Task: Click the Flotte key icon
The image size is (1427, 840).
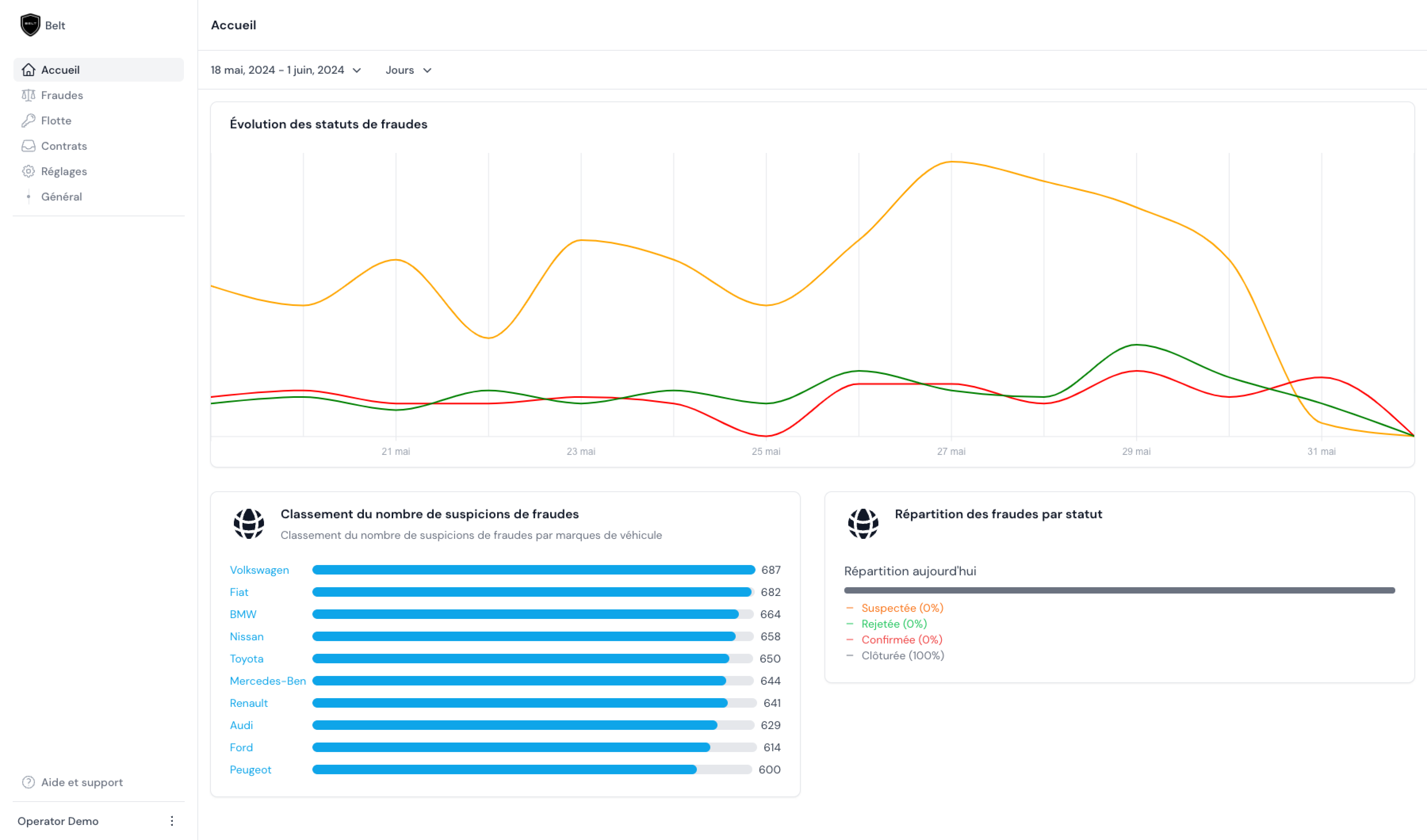Action: tap(28, 121)
